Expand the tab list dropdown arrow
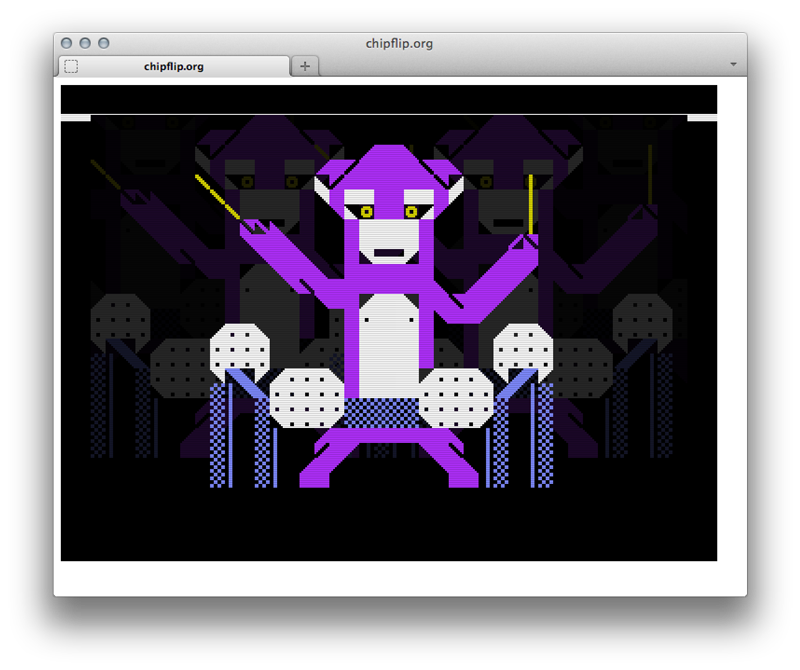The width and height of the screenshot is (800, 670). pos(733,64)
